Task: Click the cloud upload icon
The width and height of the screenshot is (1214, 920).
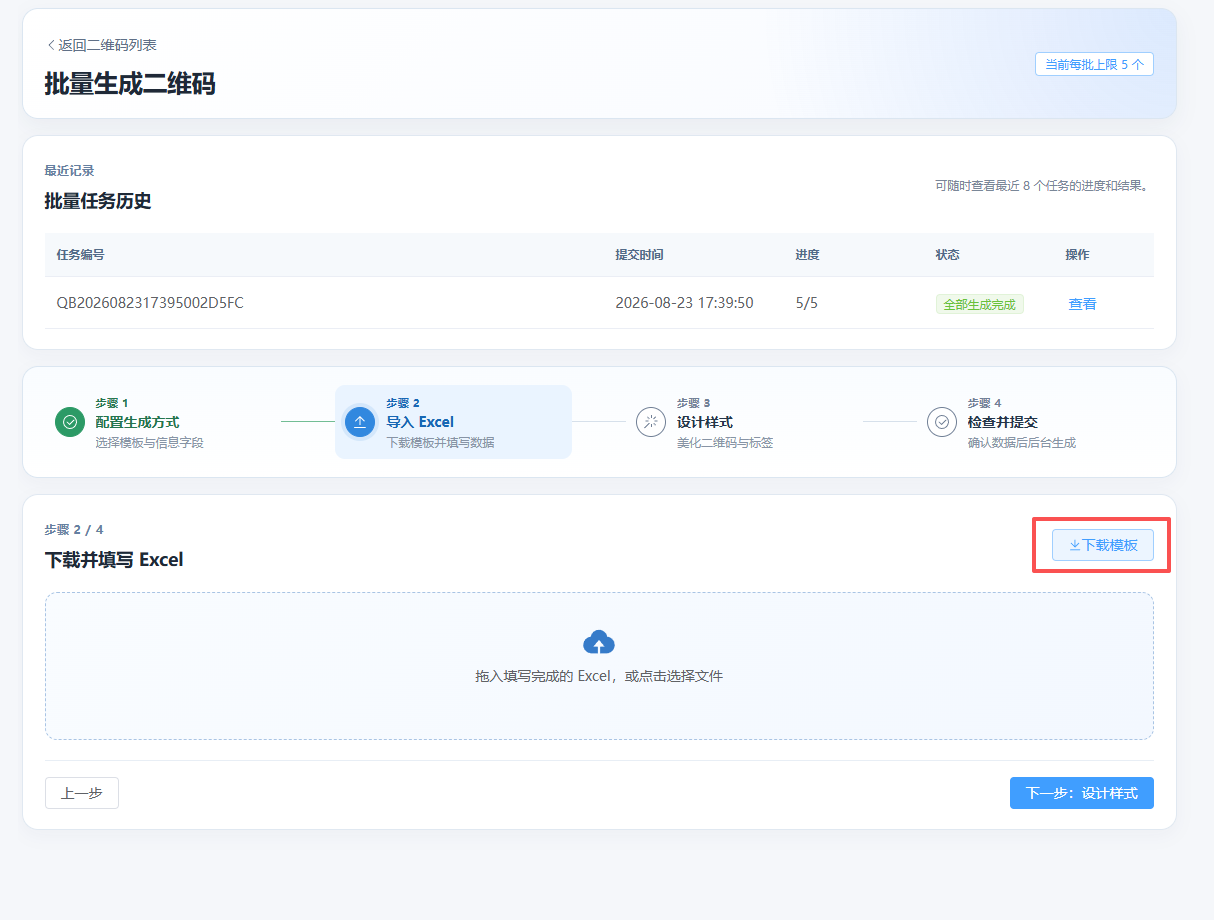Action: click(599, 642)
